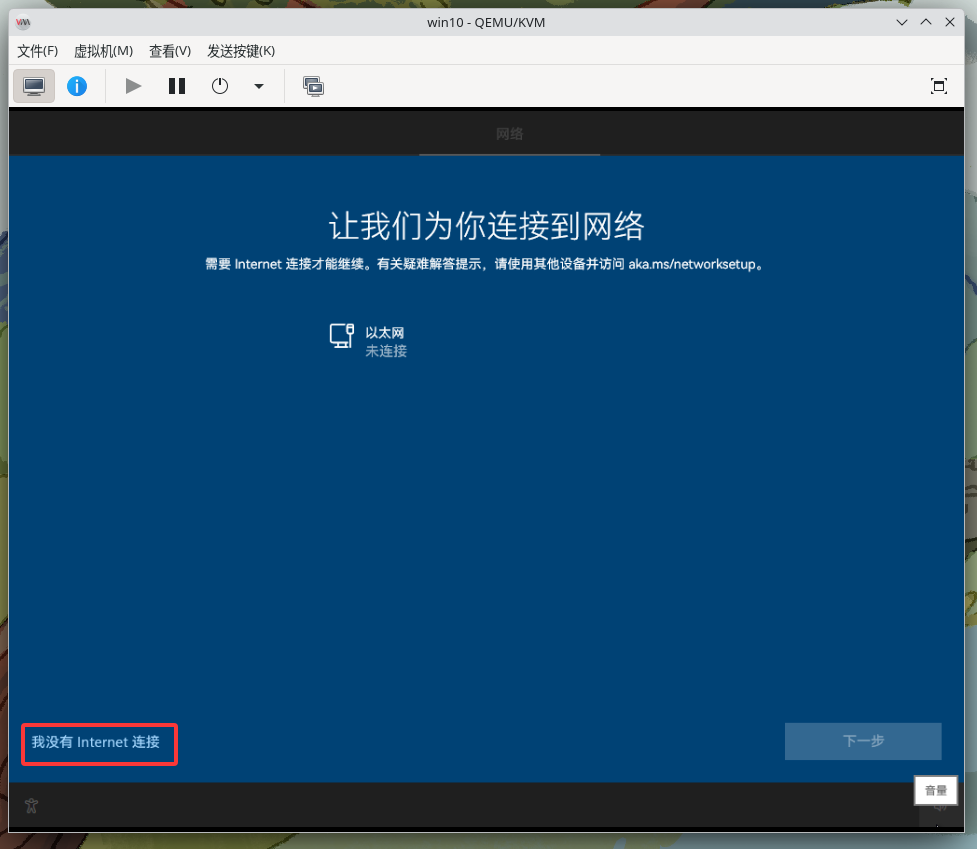Maximize the win10 QEMU/KVM window
Image resolution: width=977 pixels, height=849 pixels.
[x=926, y=22]
